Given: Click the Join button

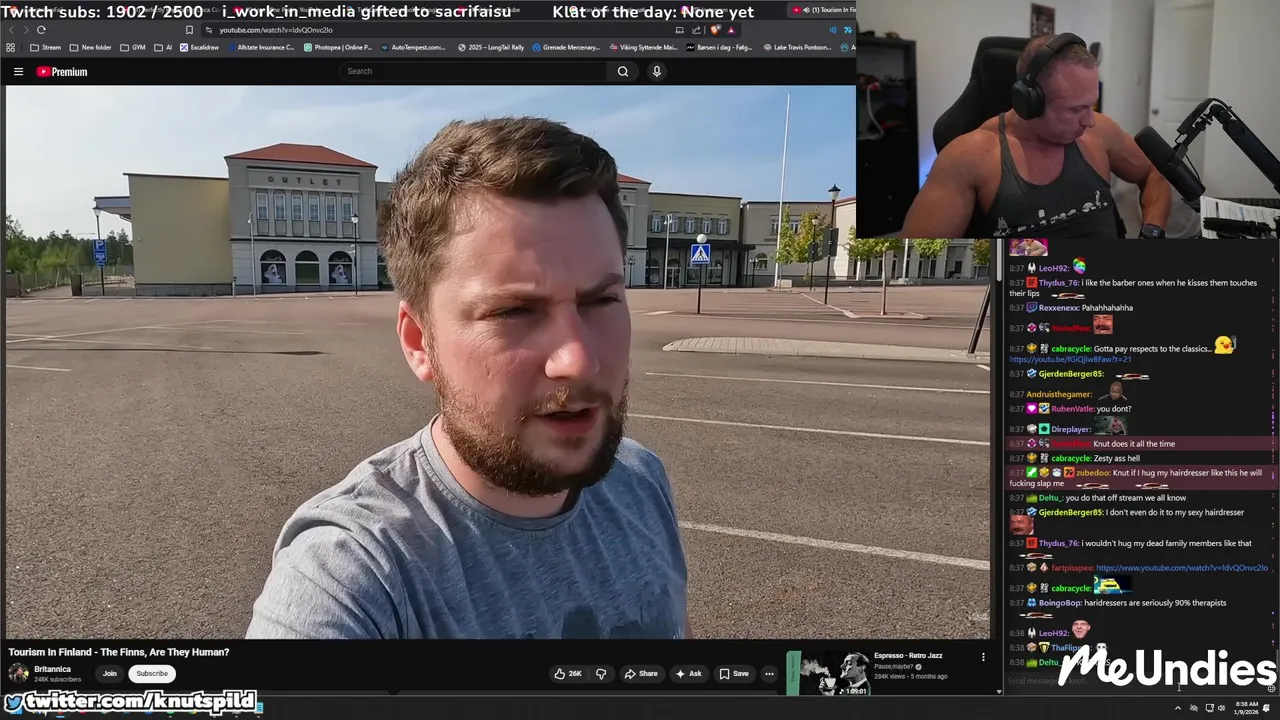Looking at the screenshot, I should tap(109, 674).
